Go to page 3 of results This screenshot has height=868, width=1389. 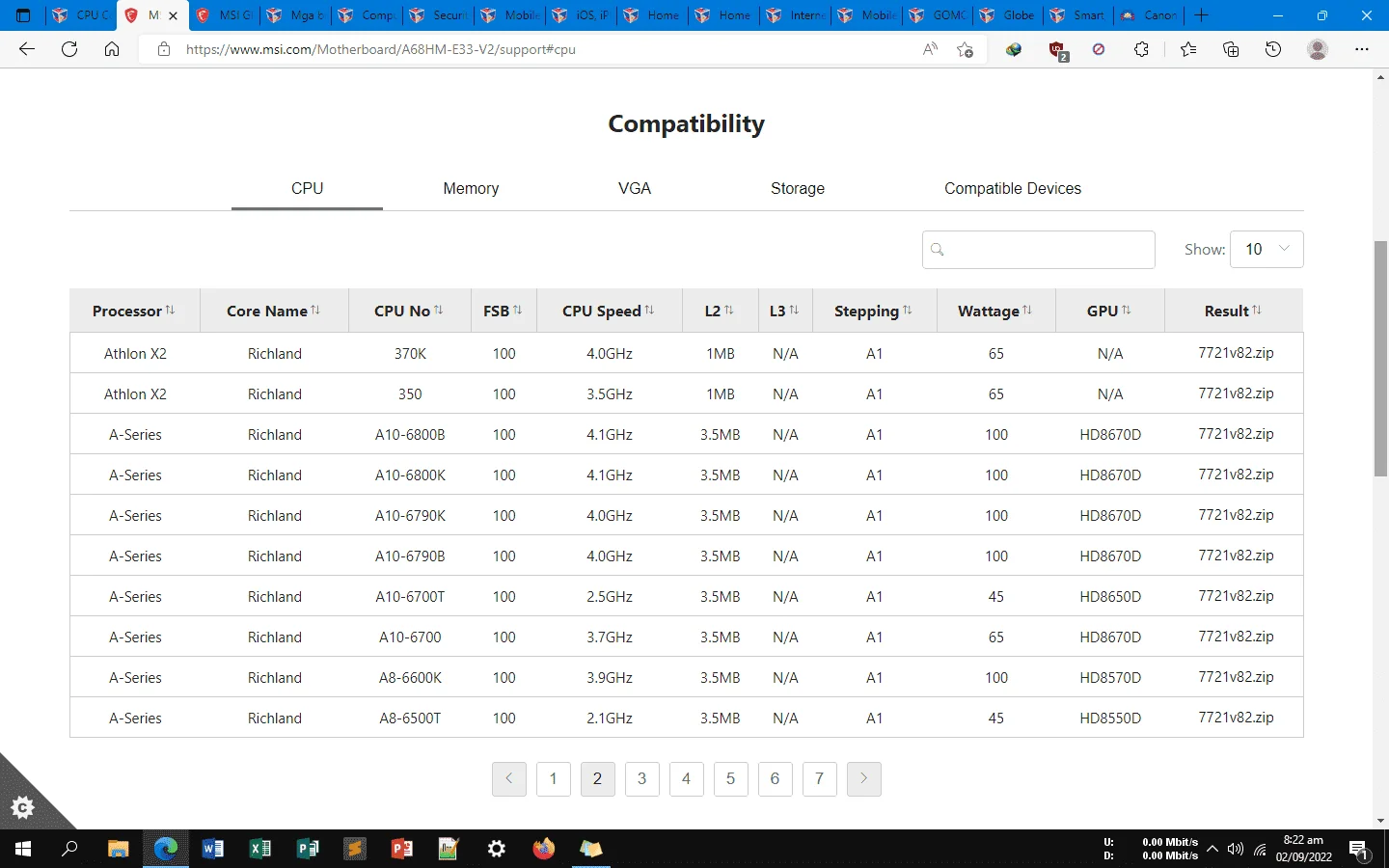point(642,779)
